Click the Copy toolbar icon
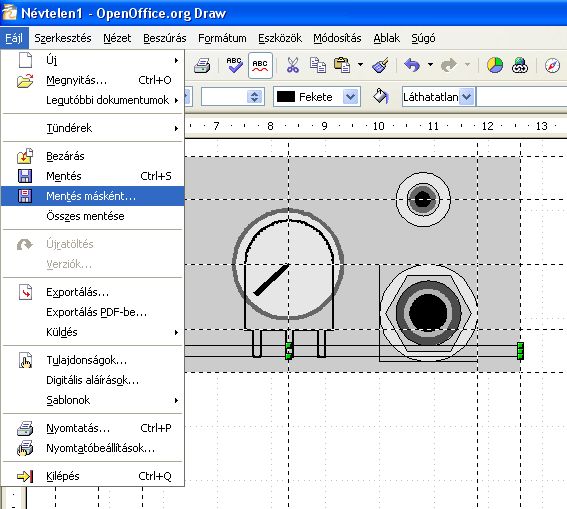The height and width of the screenshot is (509, 567). (318, 65)
